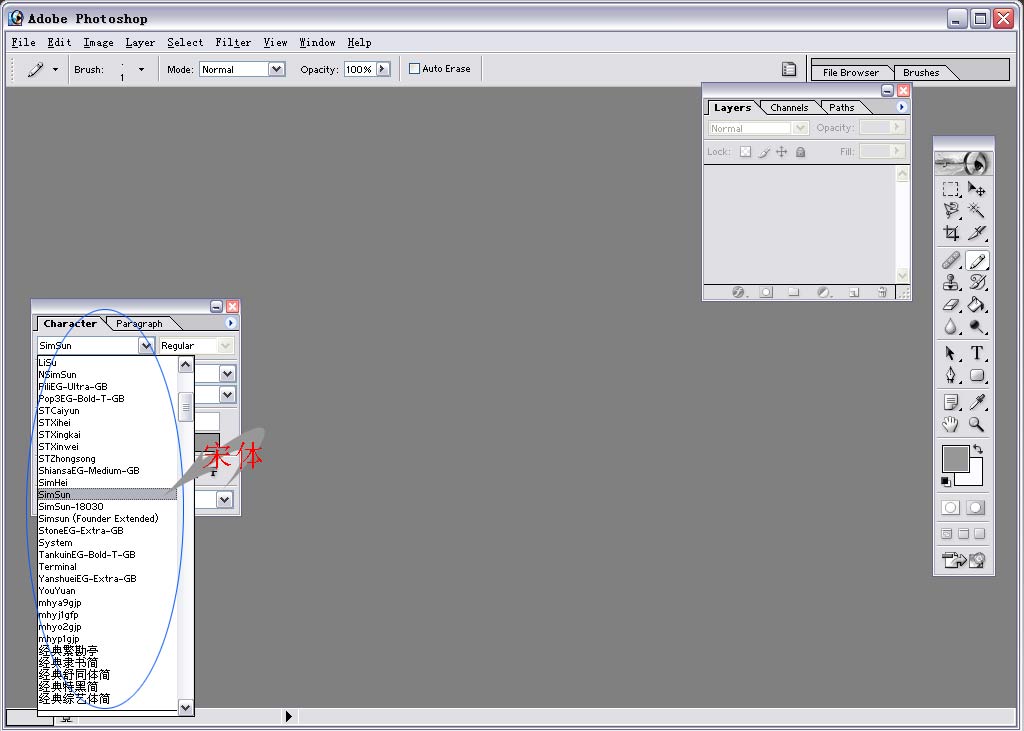Open the Layer menu

point(140,42)
